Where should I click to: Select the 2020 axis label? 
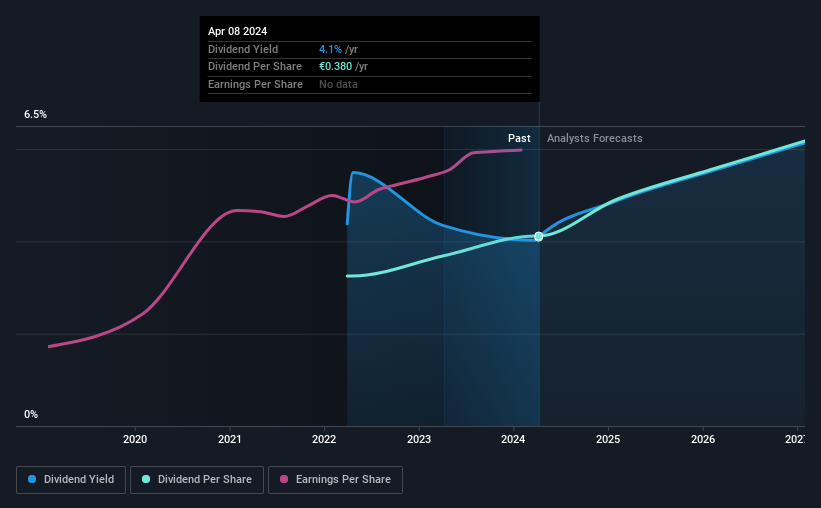135,439
